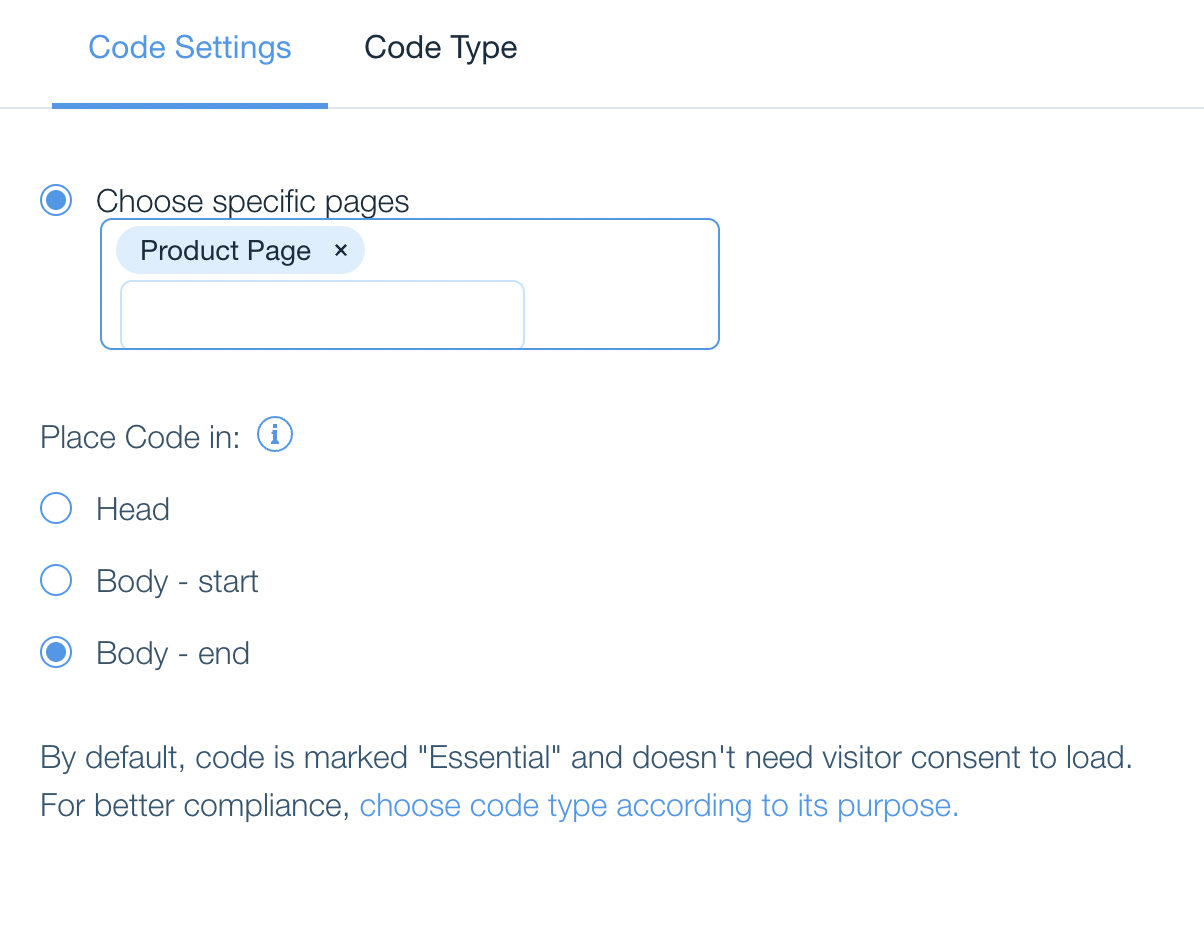1204x930 pixels.
Task: Click the page search input under Product Page
Action: pos(322,314)
